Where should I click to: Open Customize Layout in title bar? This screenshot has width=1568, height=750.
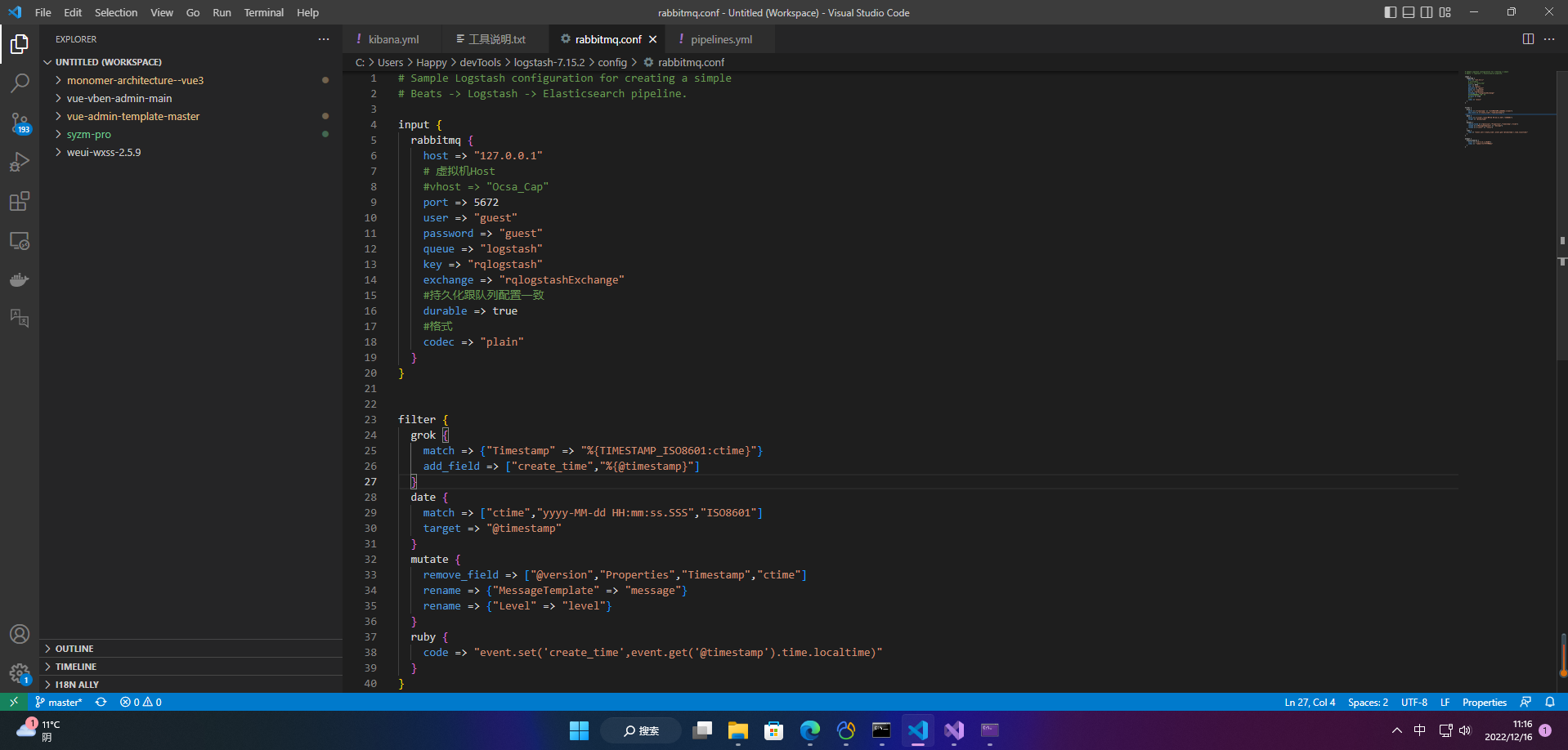pos(1445,12)
